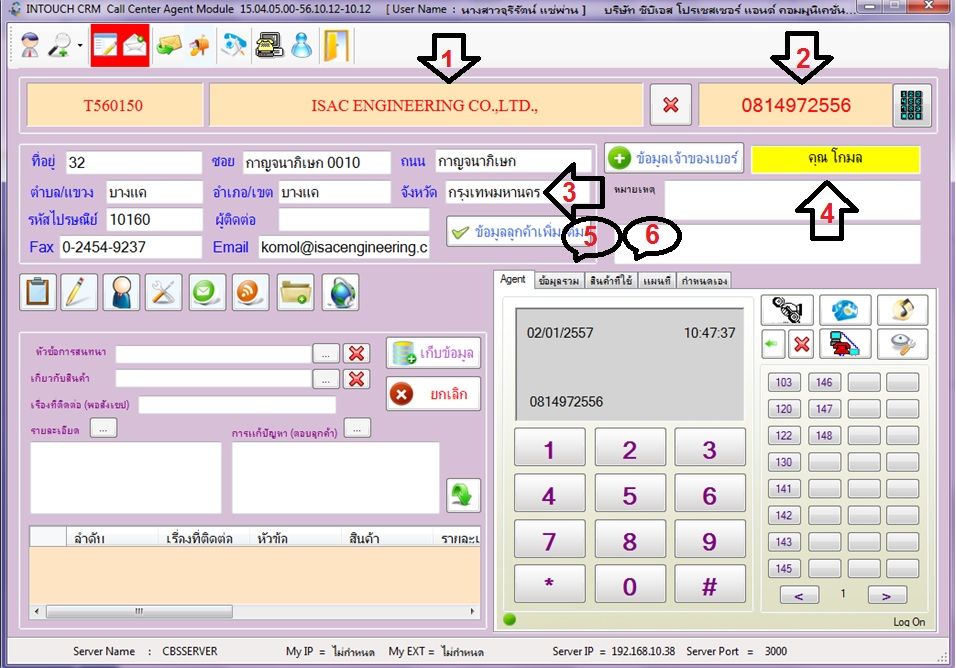Image resolution: width=956 pixels, height=668 pixels.
Task: Switch to the แผนที่ tab
Action: [657, 281]
